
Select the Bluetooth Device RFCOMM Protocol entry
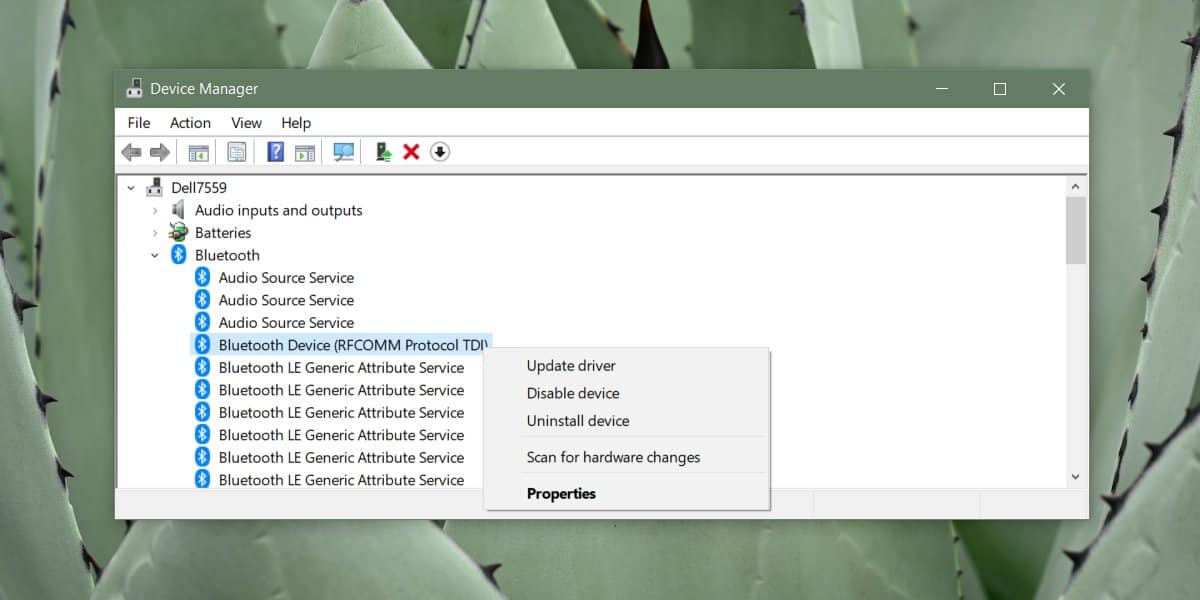coord(339,344)
